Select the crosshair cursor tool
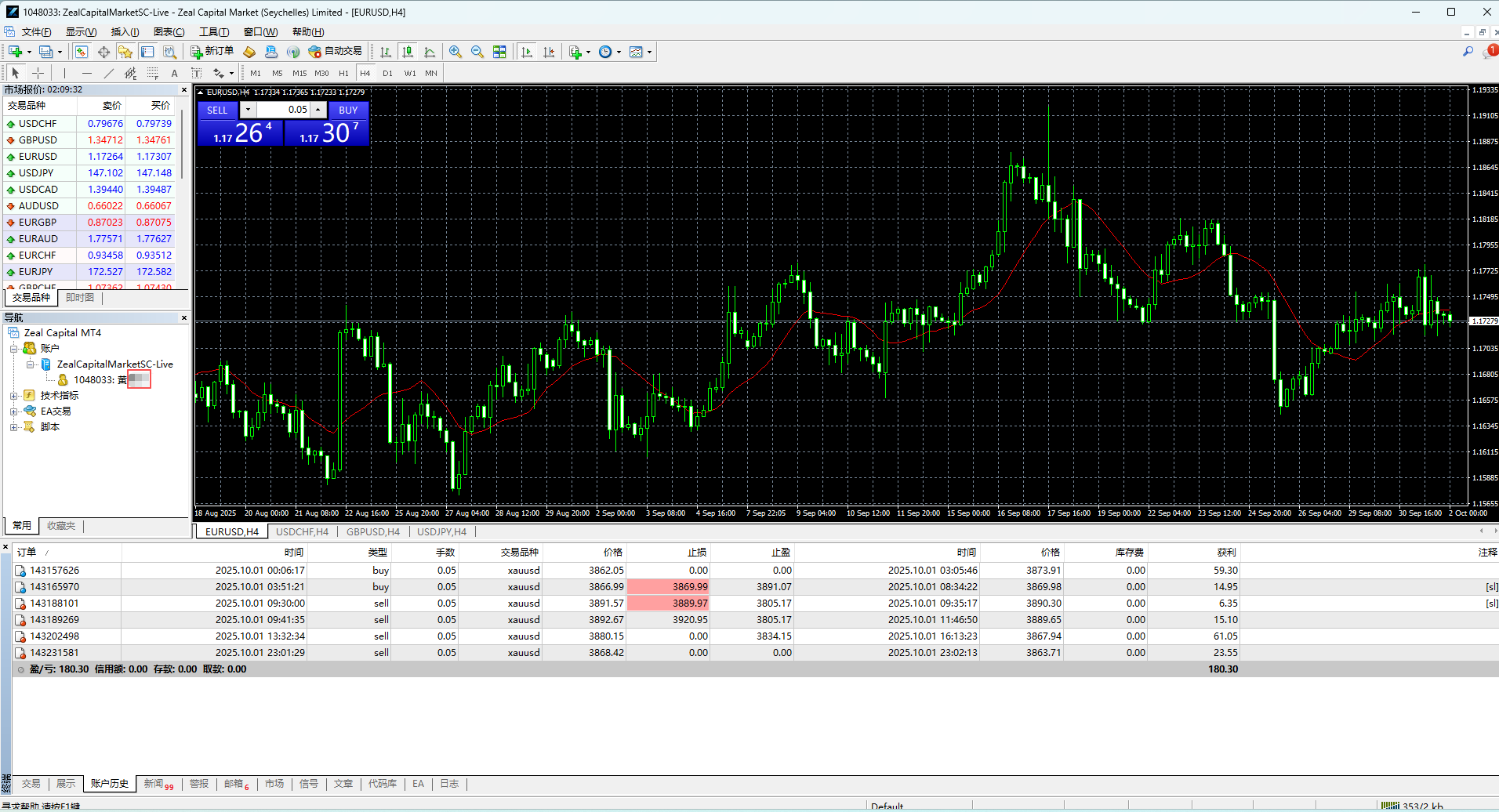The image size is (1499, 812). pos(38,73)
